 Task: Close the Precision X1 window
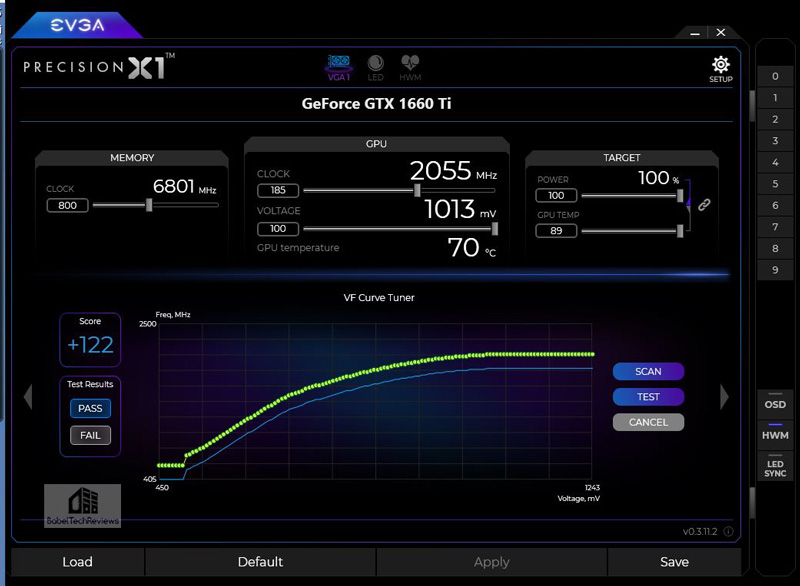pos(720,32)
